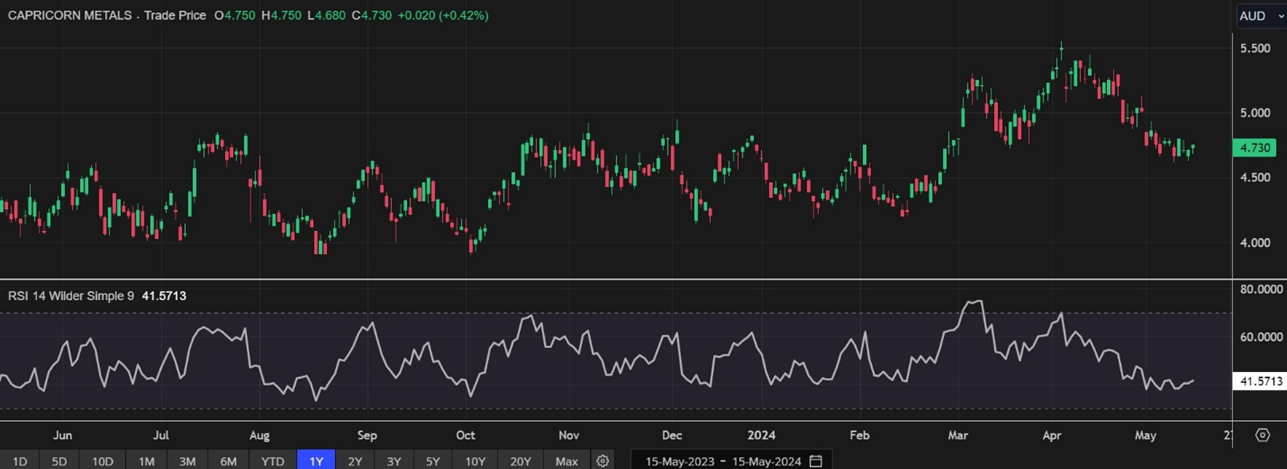The height and width of the screenshot is (469, 1287).
Task: Select the 1D time range
Action: tap(20, 461)
